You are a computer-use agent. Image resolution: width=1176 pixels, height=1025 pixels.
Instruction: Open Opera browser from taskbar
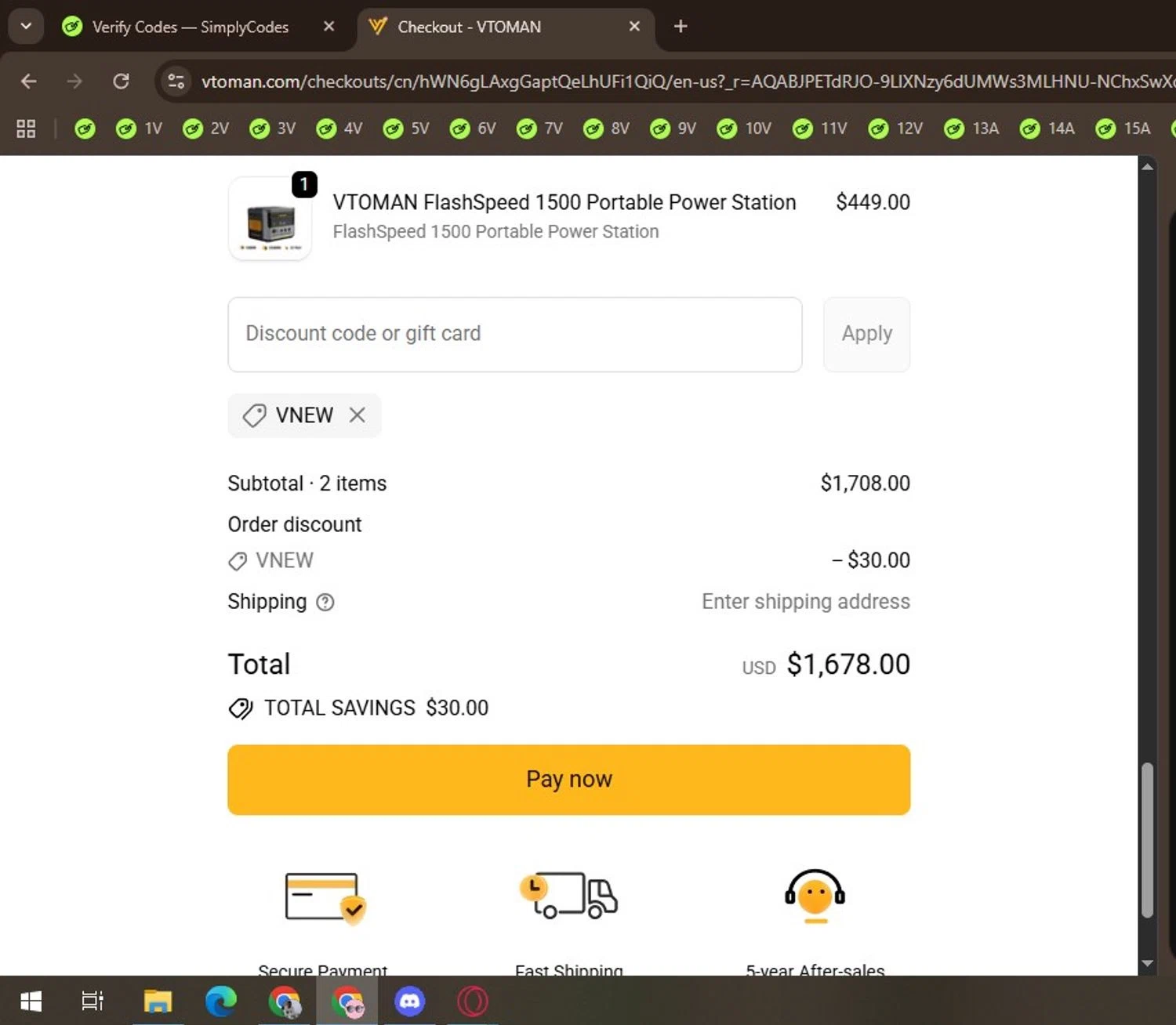point(472,1001)
